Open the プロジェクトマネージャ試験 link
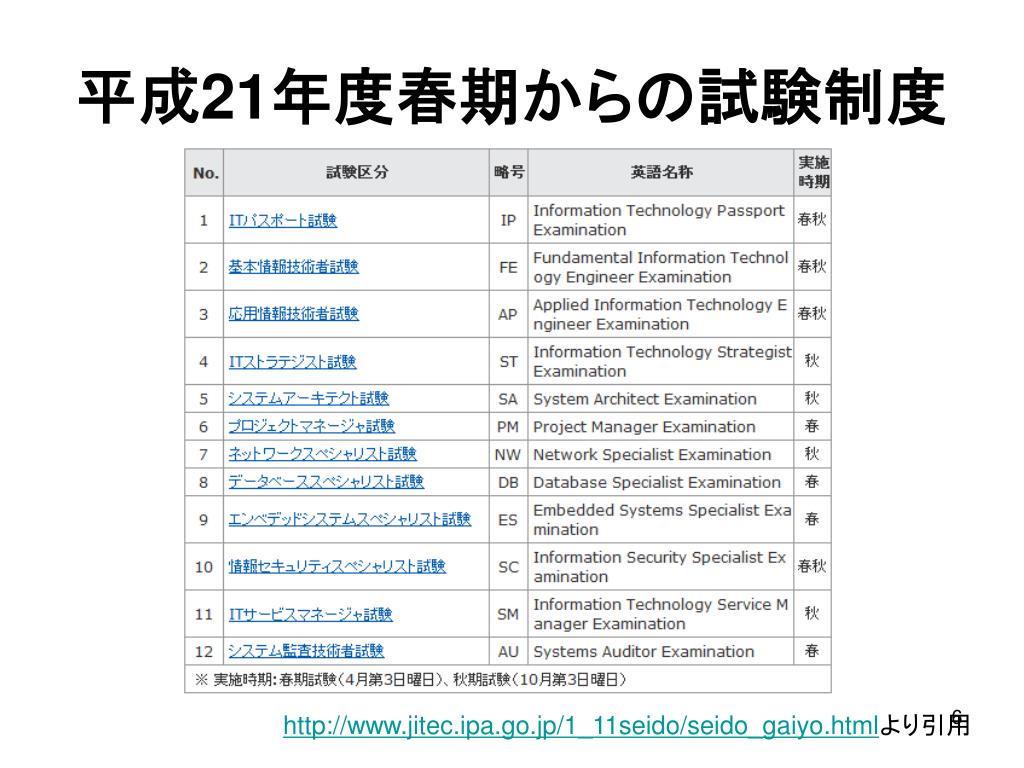The image size is (1024, 768). 312,426
